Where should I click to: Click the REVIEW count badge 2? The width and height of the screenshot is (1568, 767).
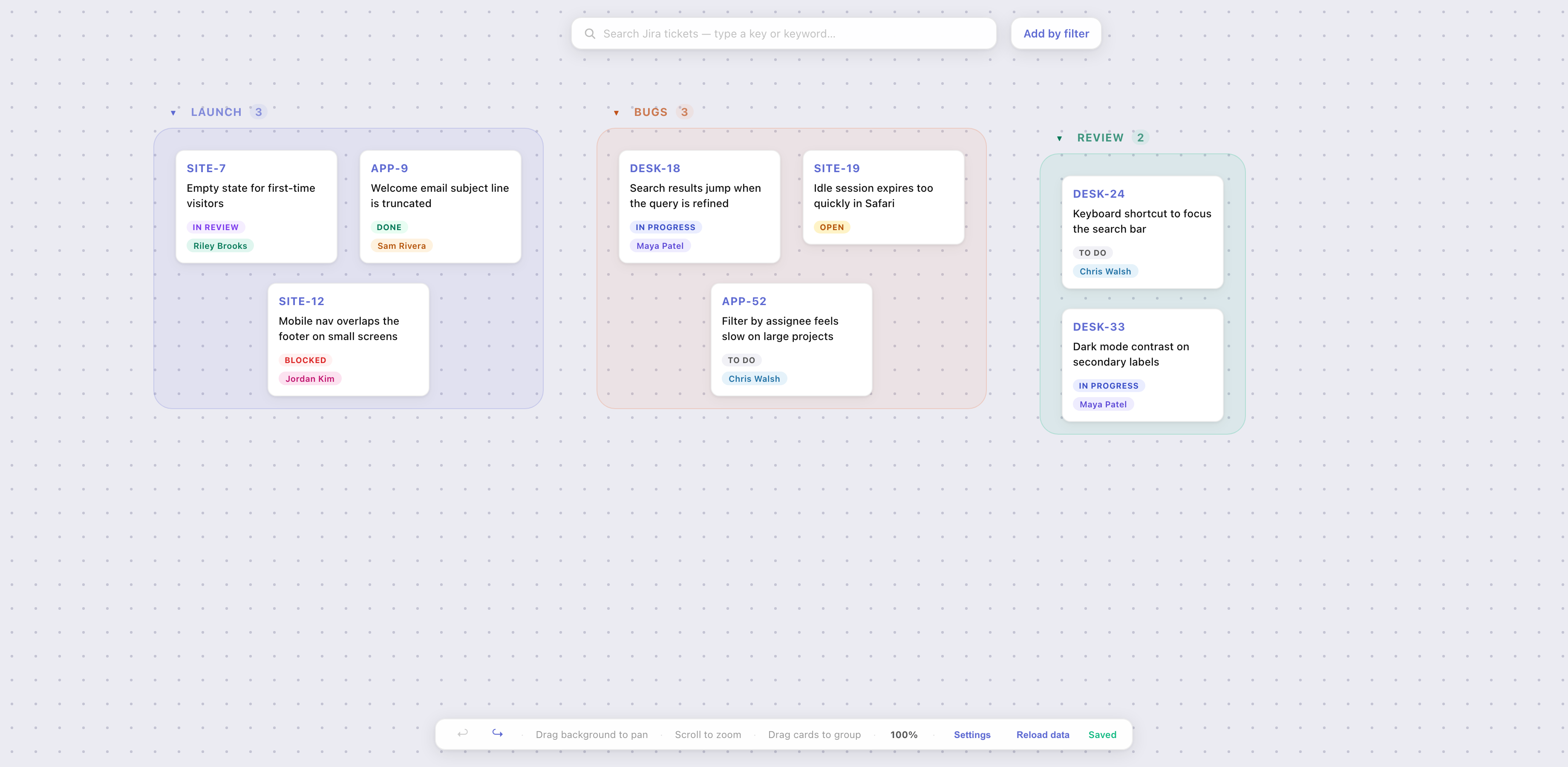tap(1141, 138)
